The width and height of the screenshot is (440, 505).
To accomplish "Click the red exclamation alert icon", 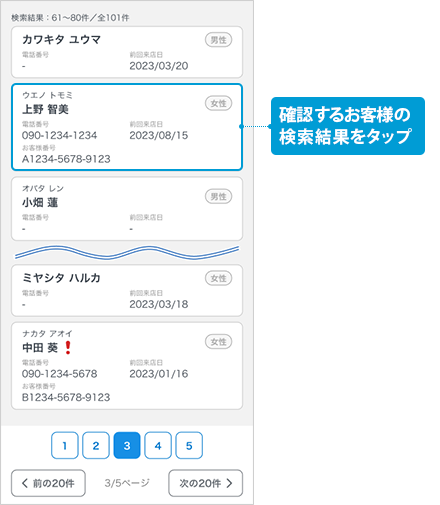I will 68,348.
